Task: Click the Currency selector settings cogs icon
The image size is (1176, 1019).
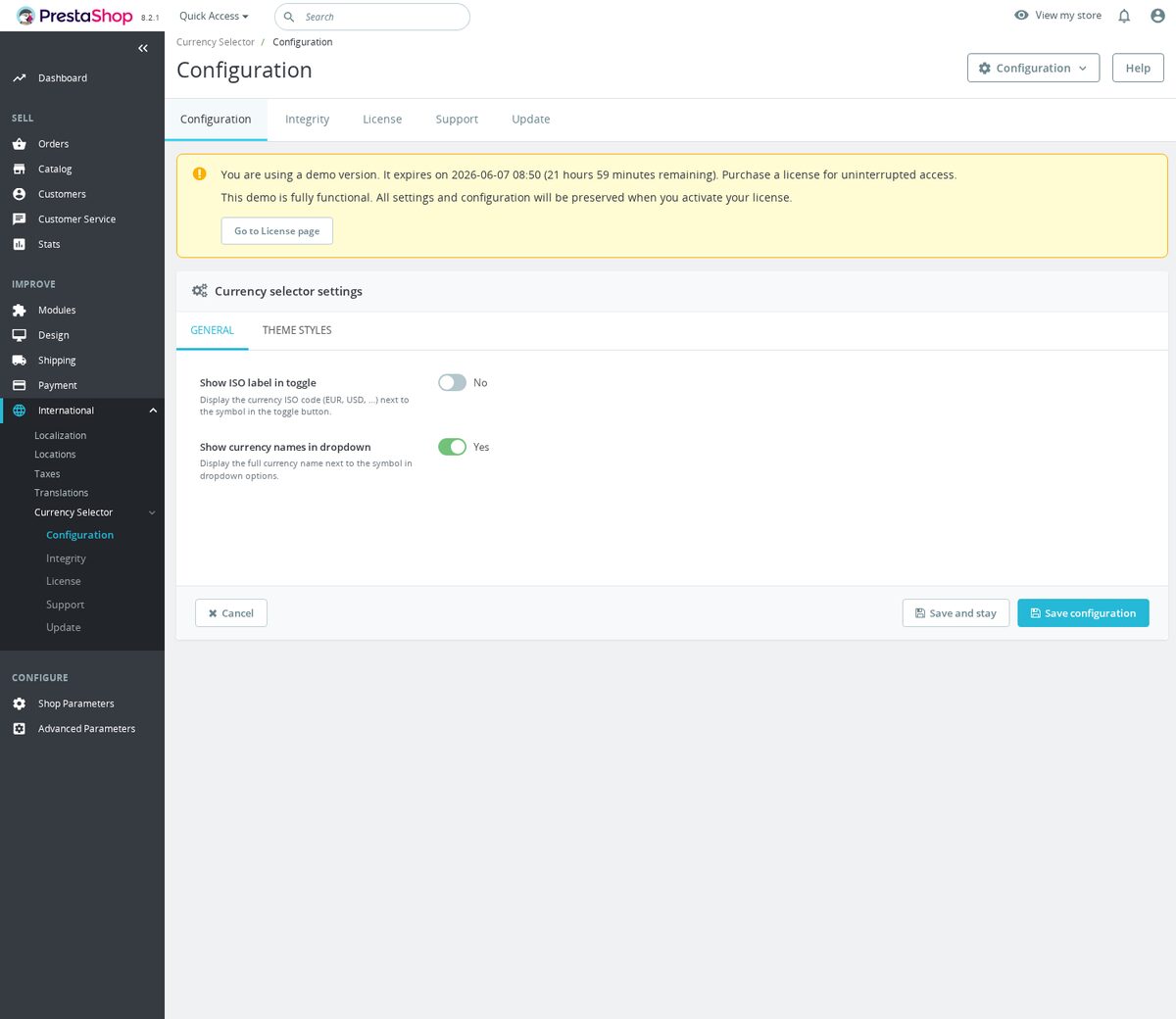Action: 200,291
